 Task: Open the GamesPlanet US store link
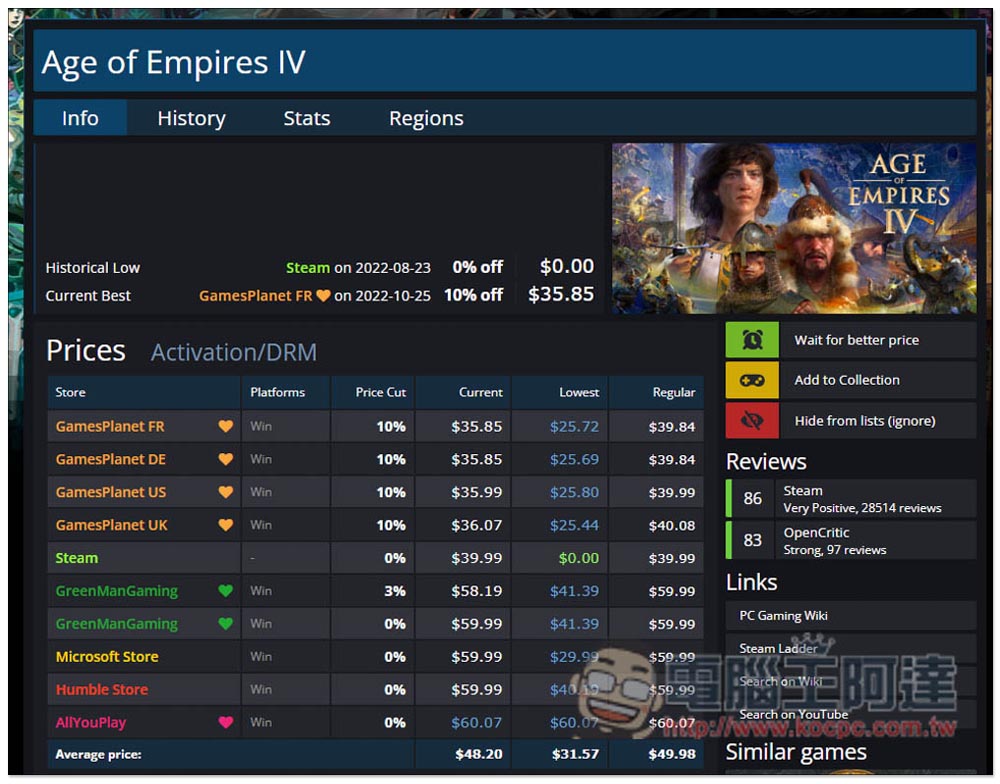pos(110,492)
